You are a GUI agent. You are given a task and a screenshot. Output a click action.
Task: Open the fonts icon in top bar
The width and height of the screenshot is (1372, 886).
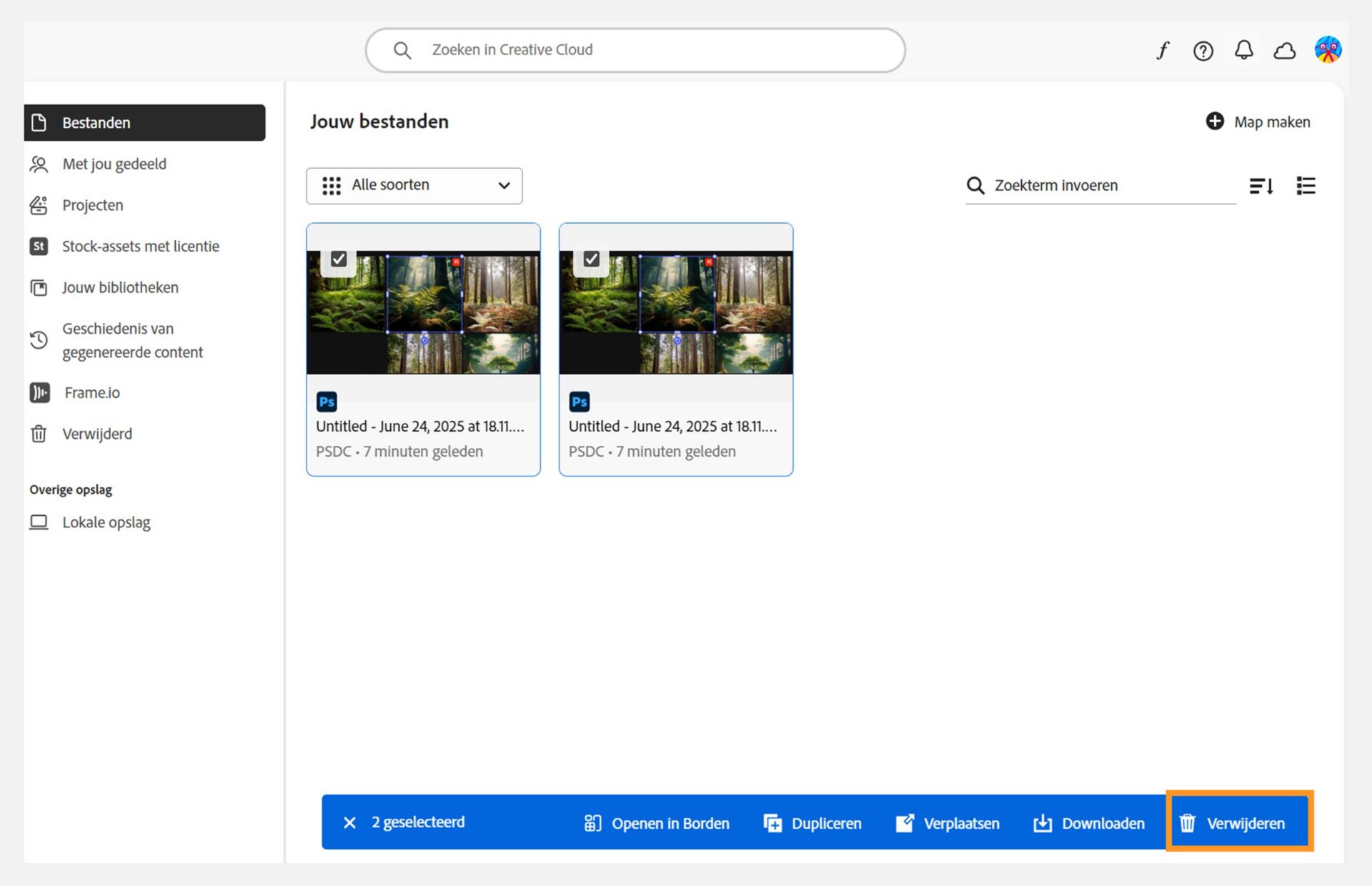coord(1163,50)
